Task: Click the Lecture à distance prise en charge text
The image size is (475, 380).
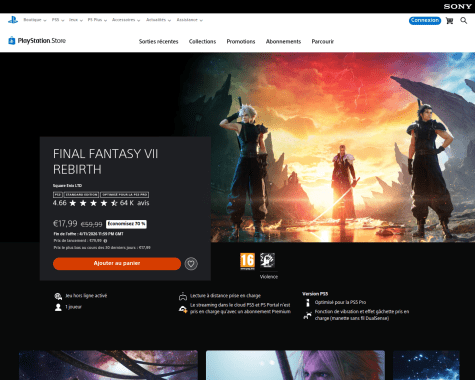Action: click(x=225, y=296)
